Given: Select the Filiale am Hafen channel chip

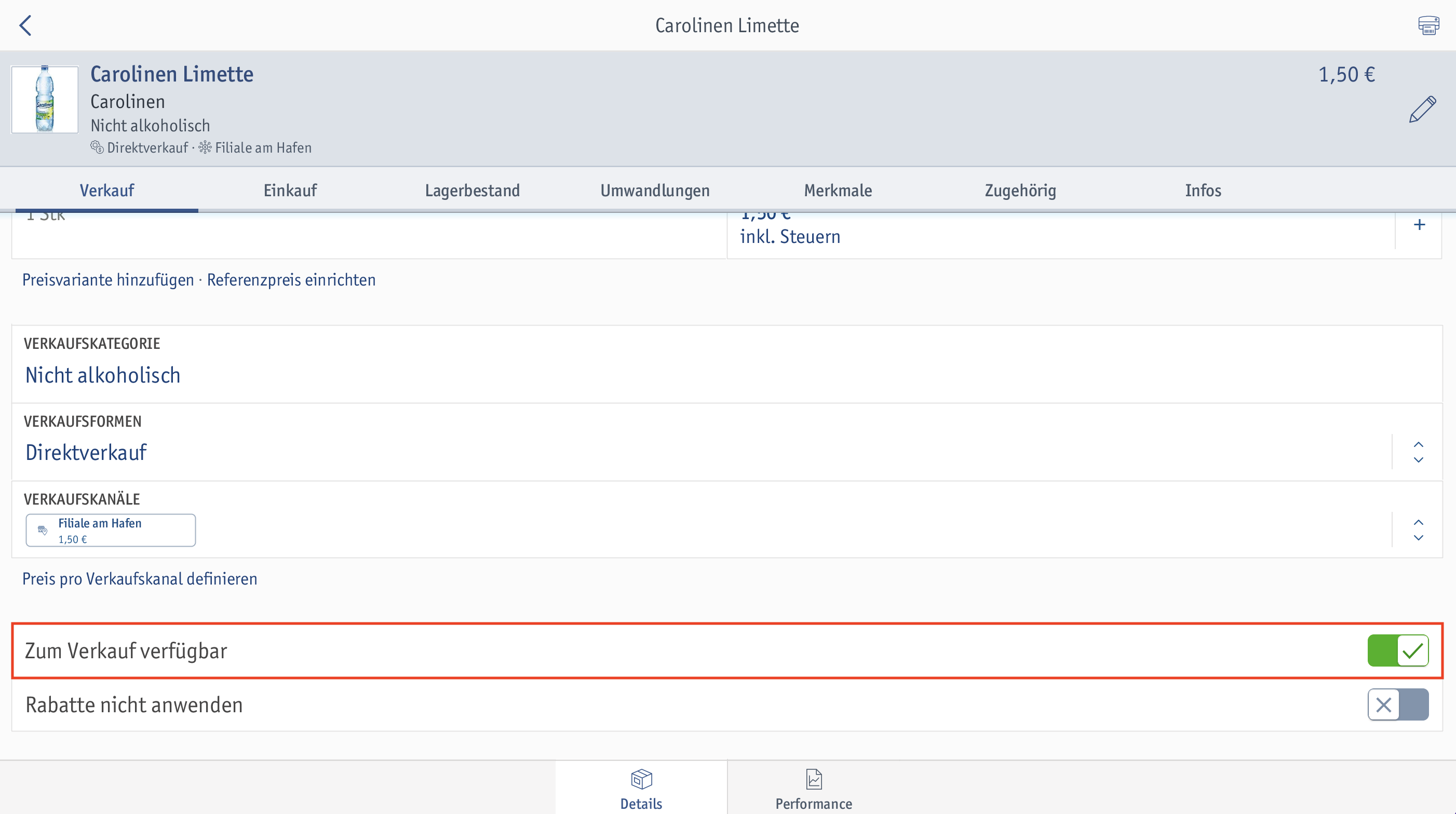Looking at the screenshot, I should [x=111, y=530].
